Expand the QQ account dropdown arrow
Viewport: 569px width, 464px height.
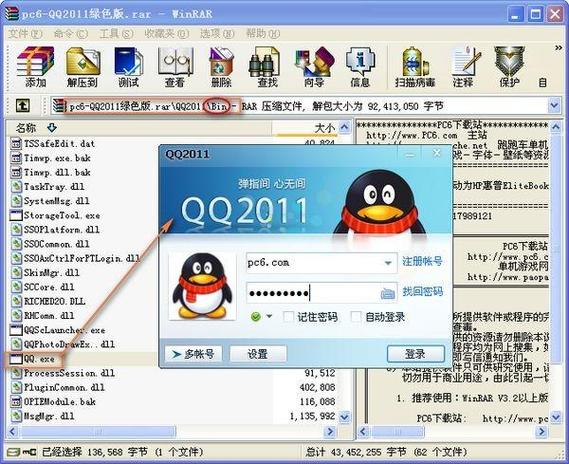click(x=388, y=263)
